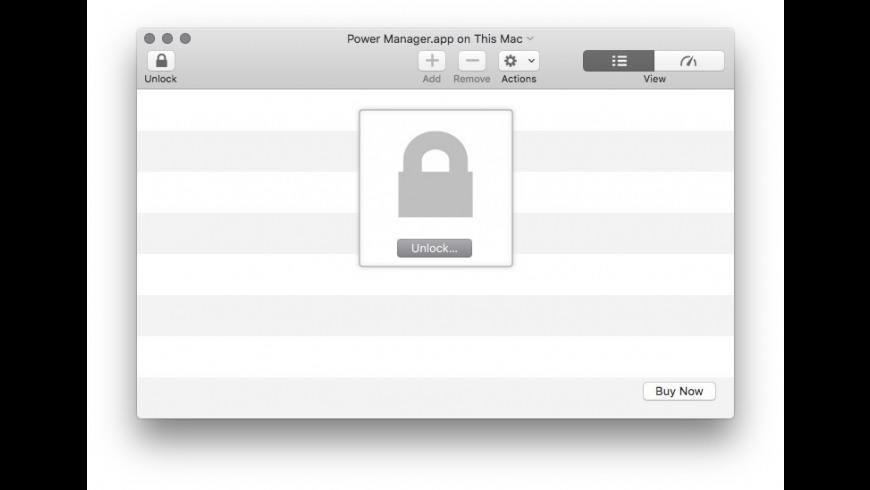The height and width of the screenshot is (490, 870).
Task: Click the Unlock… button under the padlock
Action: pyautogui.click(x=434, y=248)
